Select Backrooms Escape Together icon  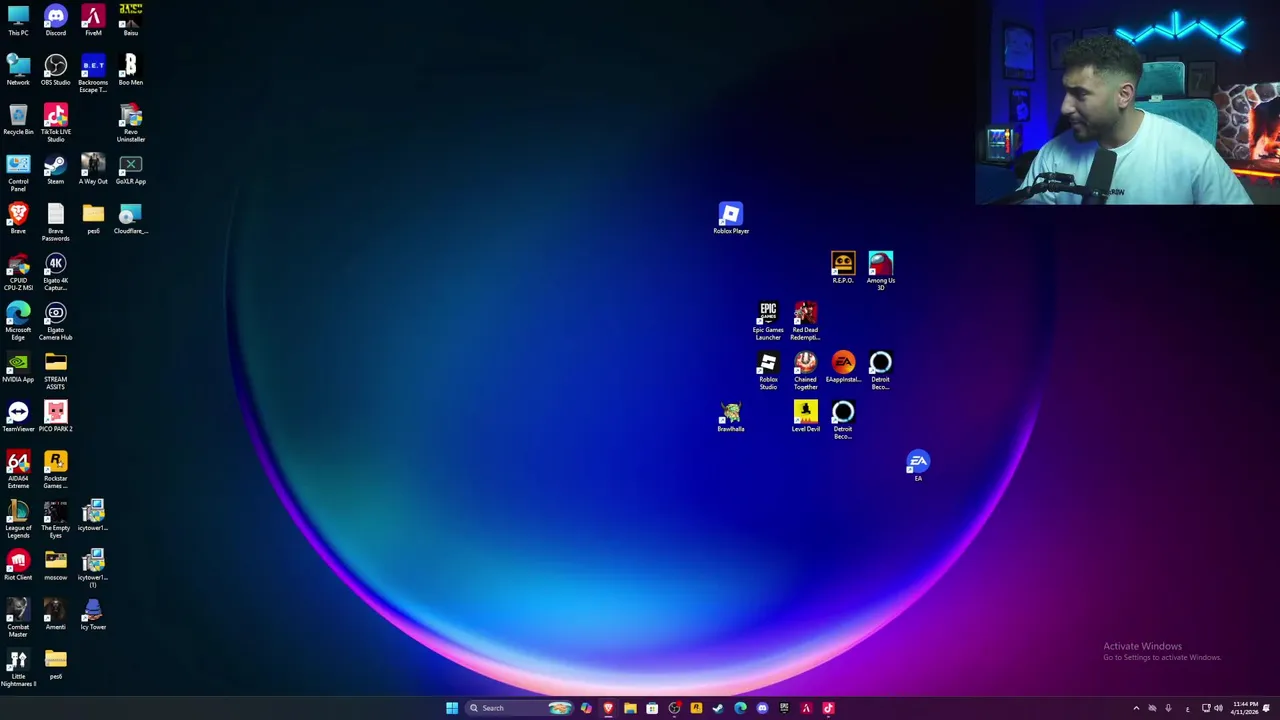point(93,73)
